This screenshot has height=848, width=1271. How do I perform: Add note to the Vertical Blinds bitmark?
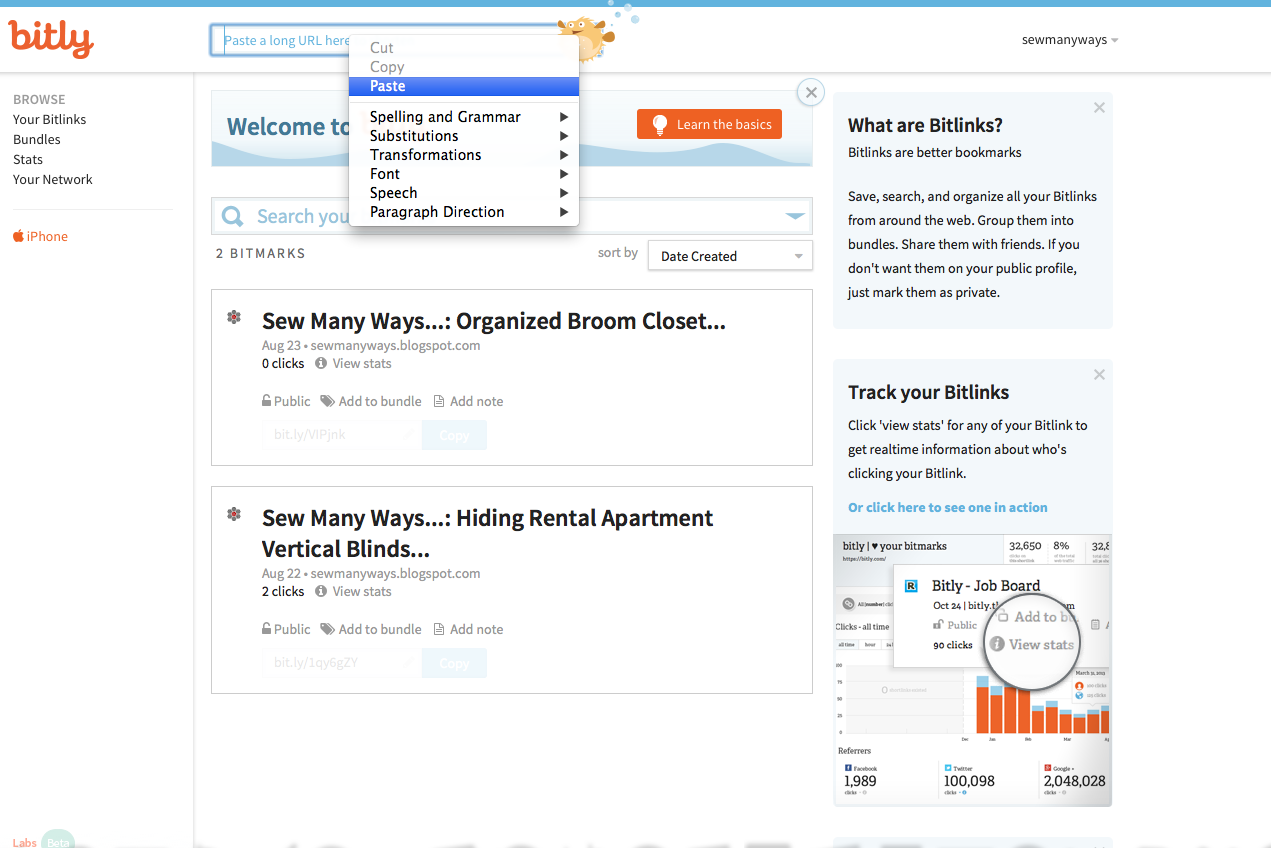point(477,629)
